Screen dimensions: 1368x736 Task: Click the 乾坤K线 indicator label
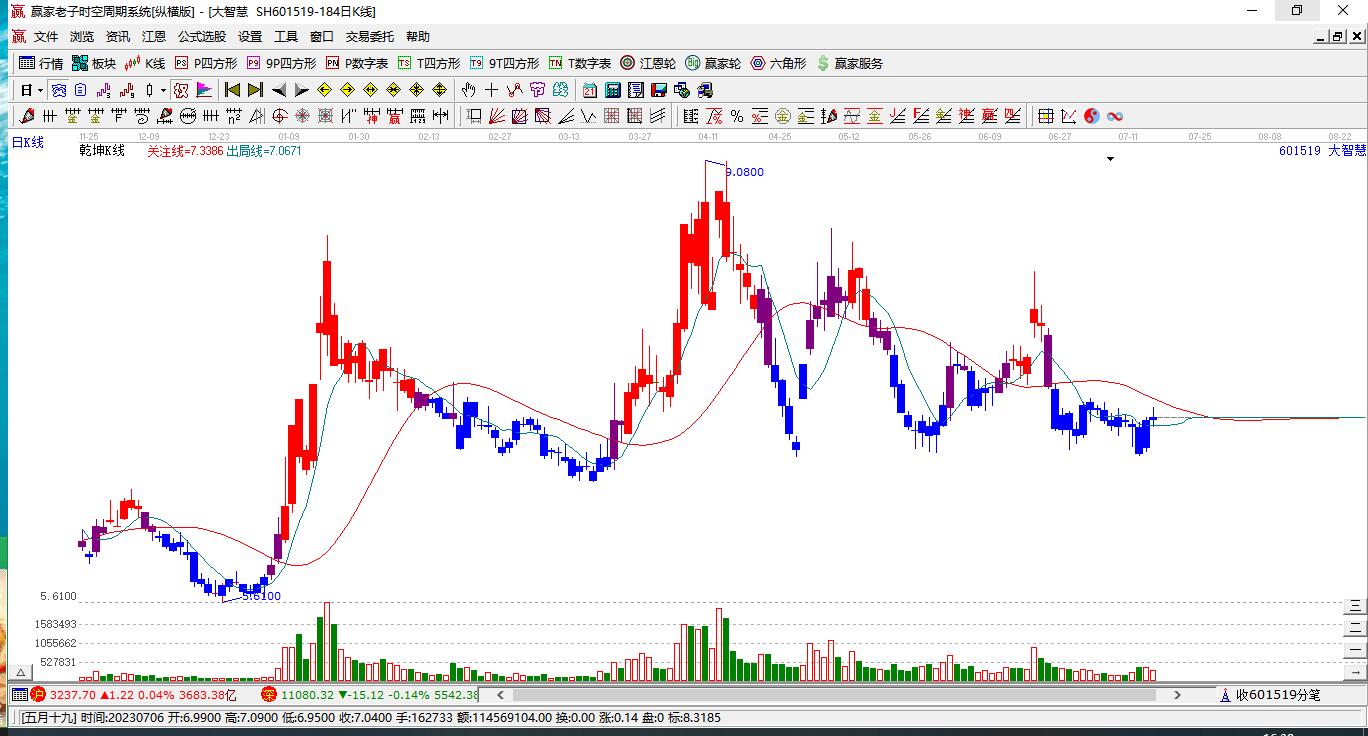tap(102, 151)
